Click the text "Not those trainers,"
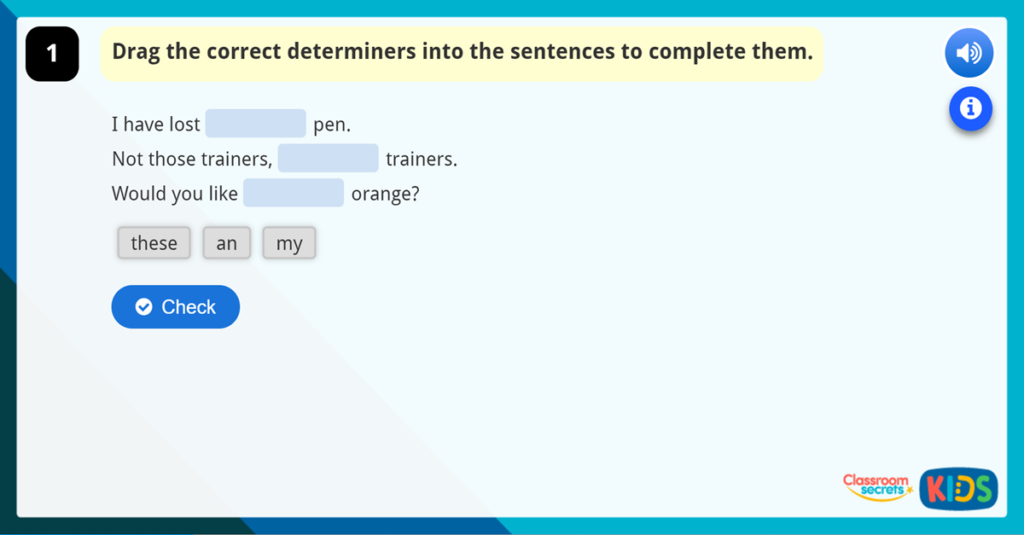Image resolution: width=1024 pixels, height=535 pixels. coord(192,159)
